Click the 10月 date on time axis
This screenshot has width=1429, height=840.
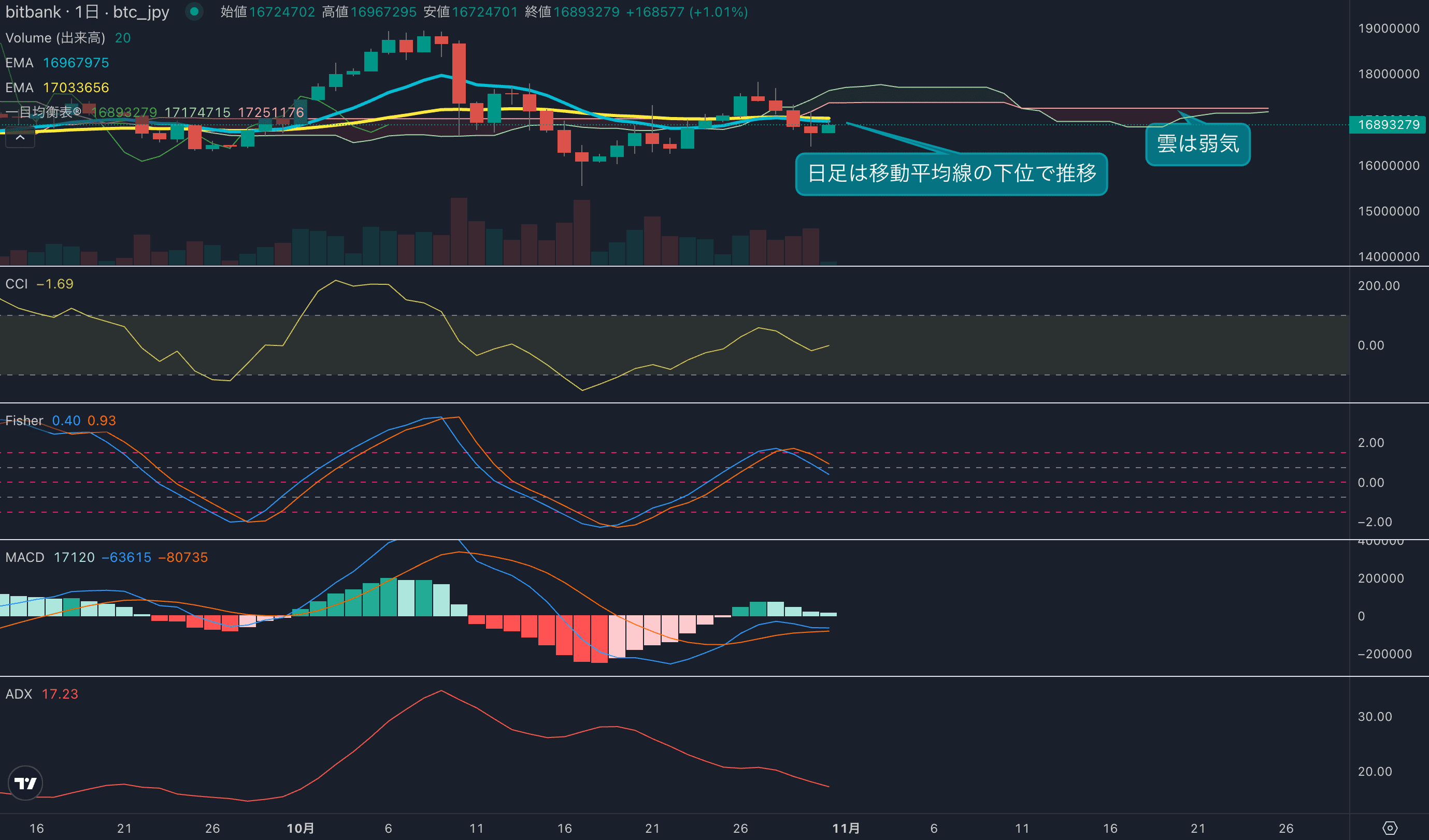[x=300, y=828]
